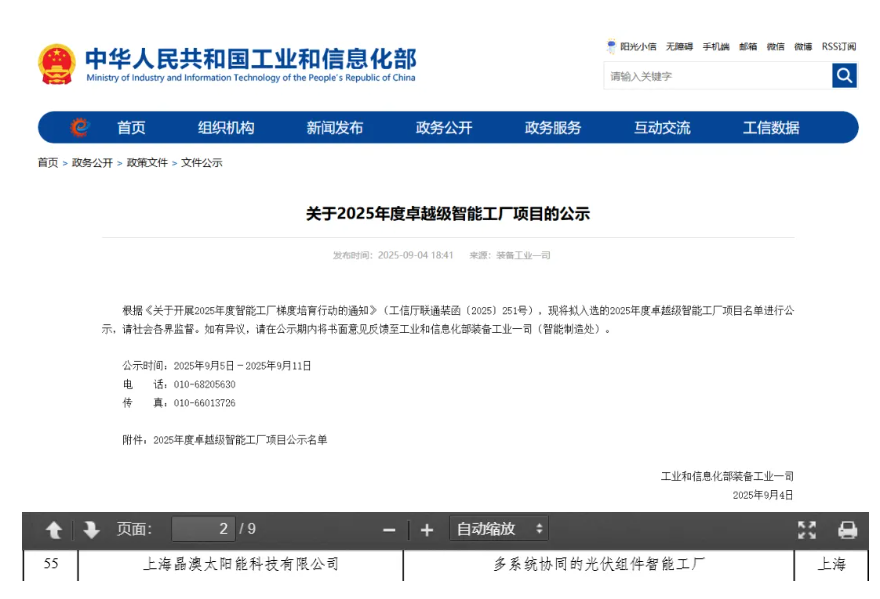880x599 pixels.
Task: Open the 政务公开 navigation menu
Action: click(444, 127)
